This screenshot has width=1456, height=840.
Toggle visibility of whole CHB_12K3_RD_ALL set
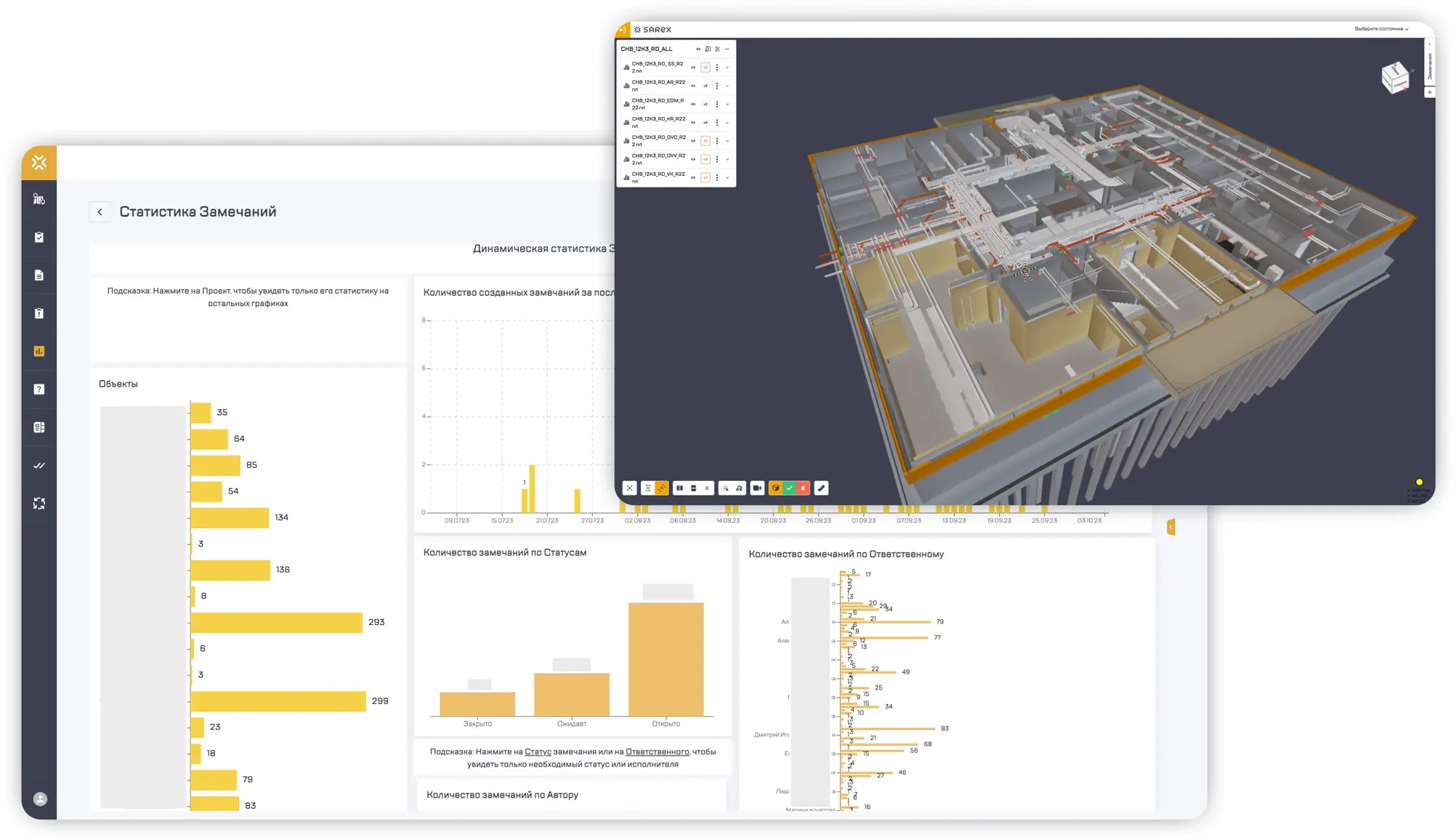pos(698,49)
